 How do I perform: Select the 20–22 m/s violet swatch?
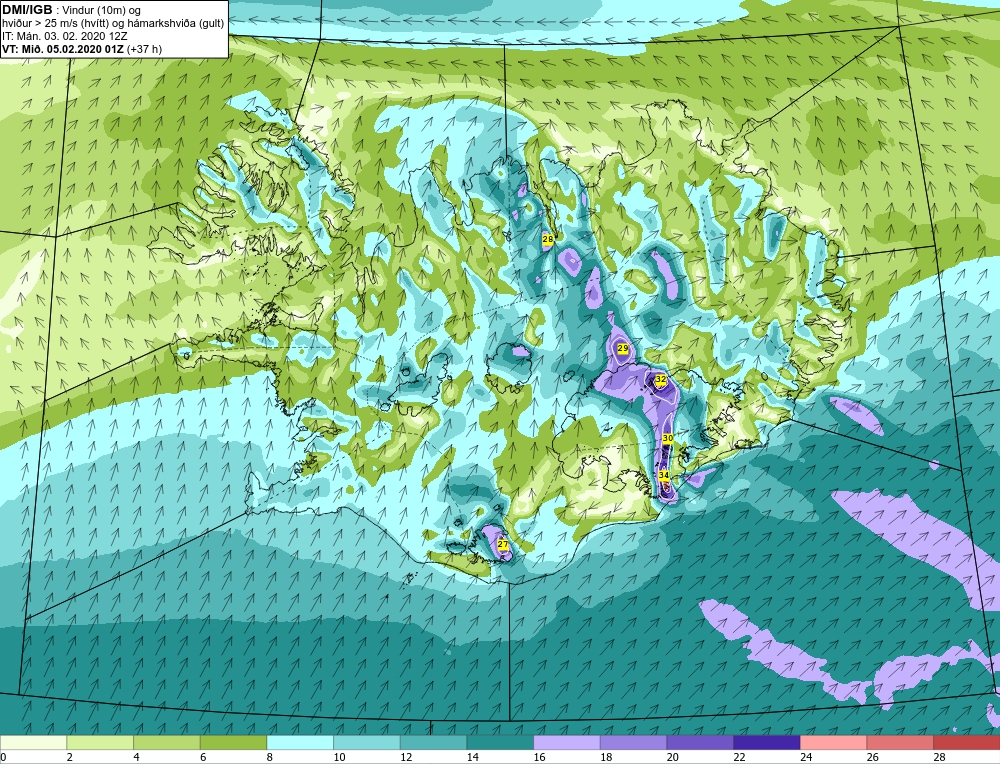tap(700, 742)
